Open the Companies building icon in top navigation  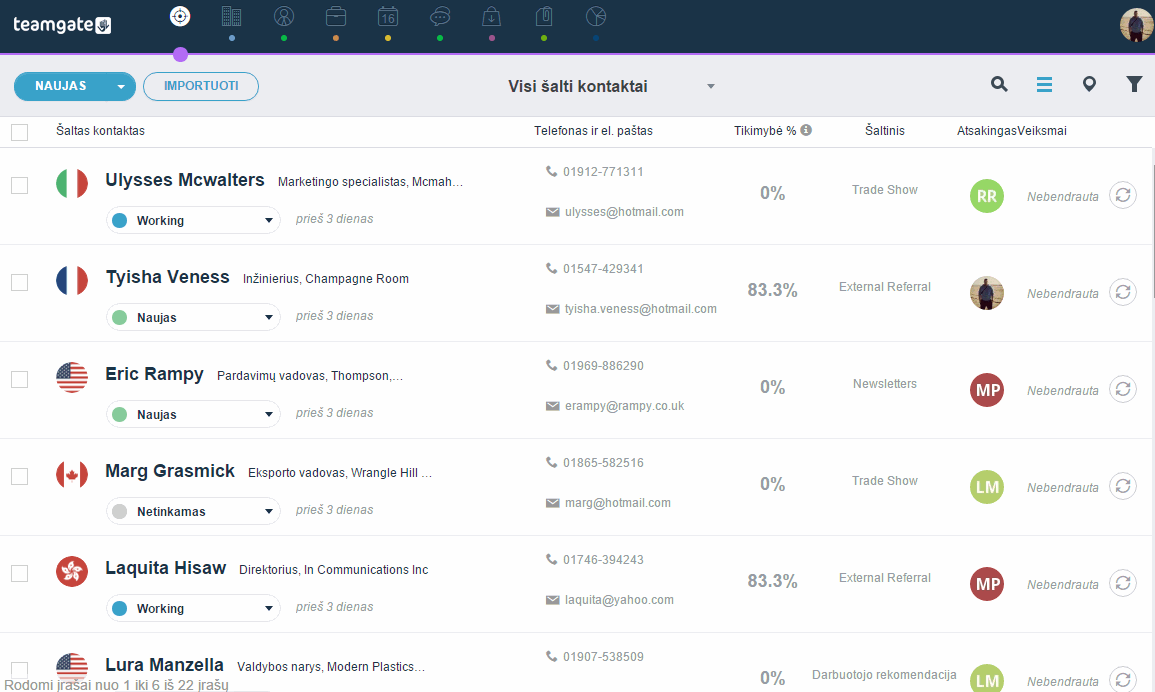pos(231,16)
